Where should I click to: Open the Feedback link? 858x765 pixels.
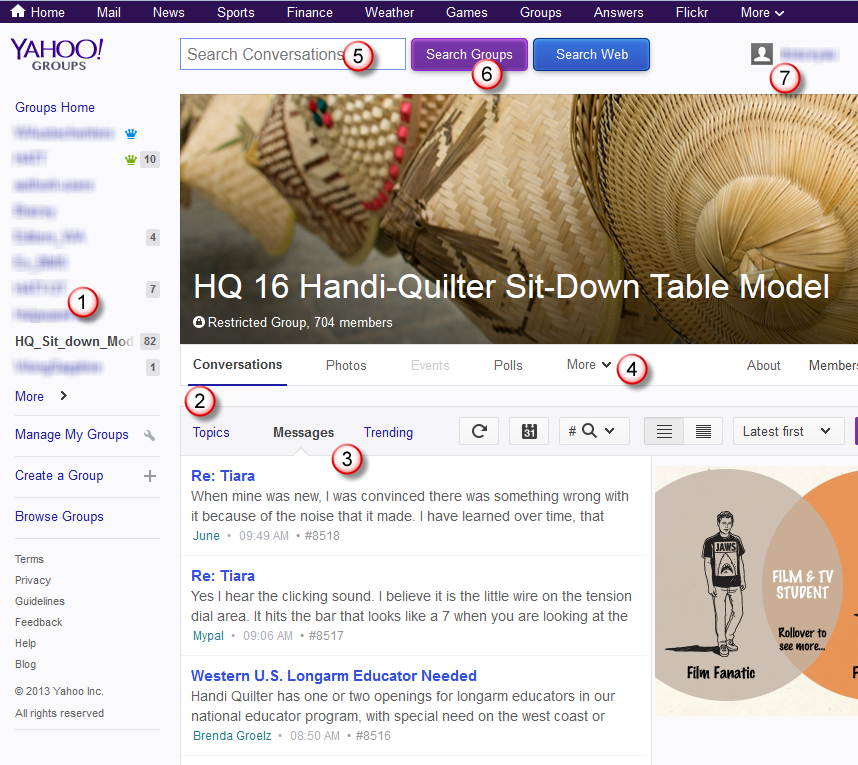(x=38, y=622)
